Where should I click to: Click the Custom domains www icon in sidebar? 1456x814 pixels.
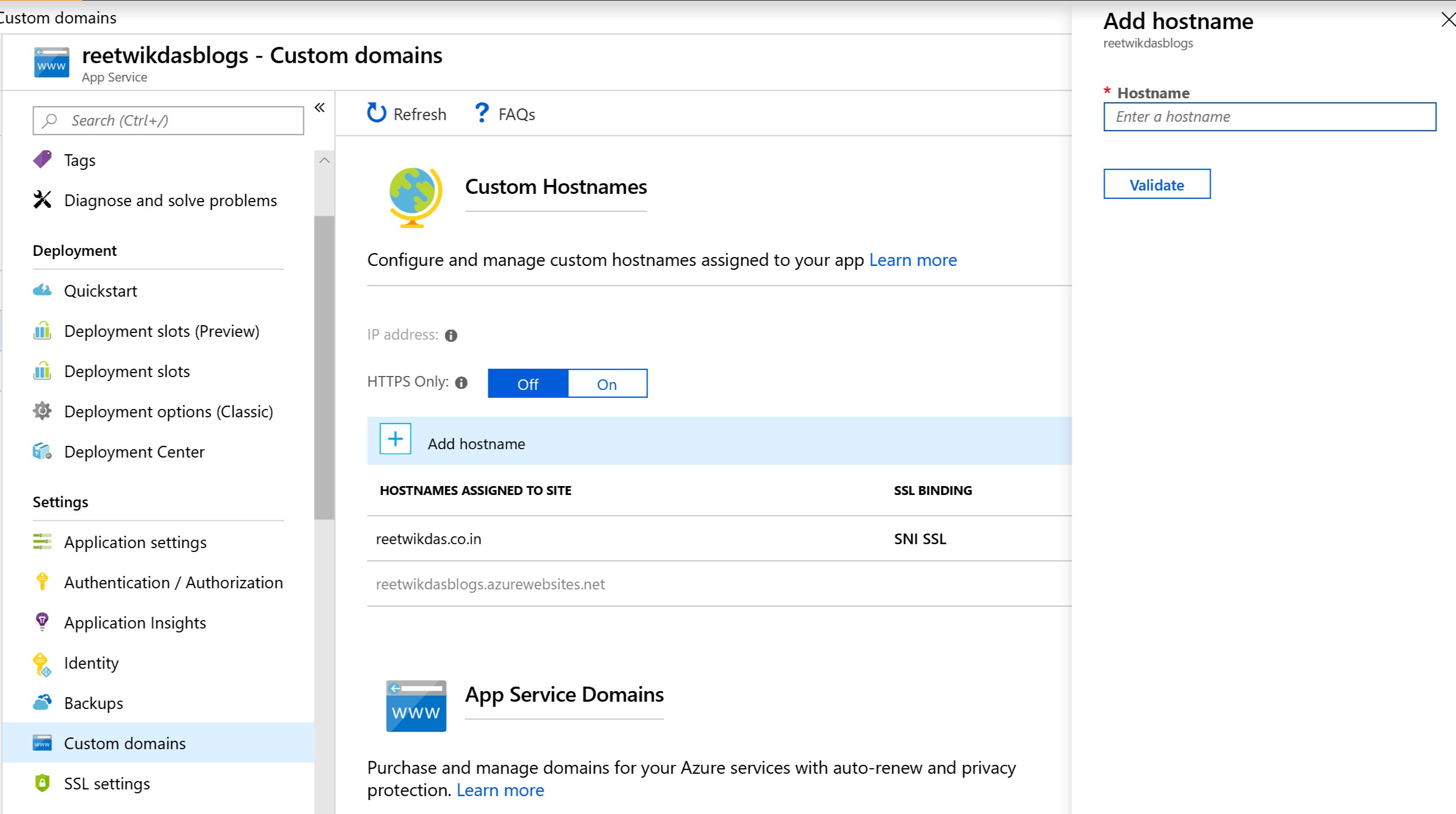tap(42, 743)
